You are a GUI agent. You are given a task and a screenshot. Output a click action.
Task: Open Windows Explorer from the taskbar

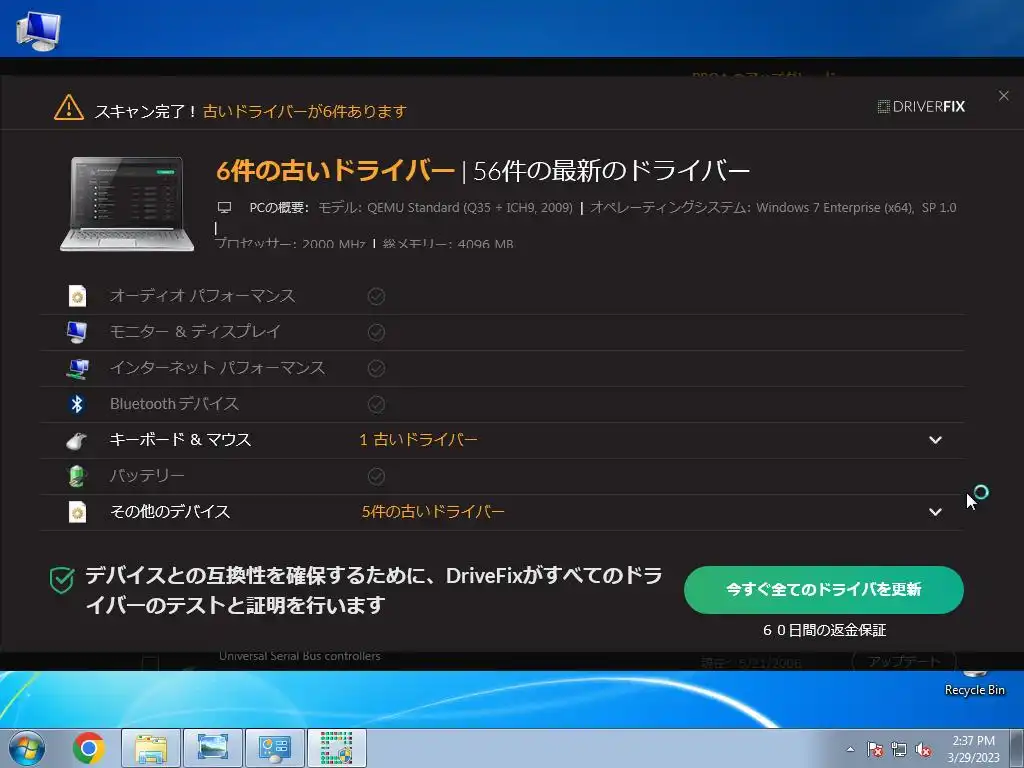coord(150,748)
